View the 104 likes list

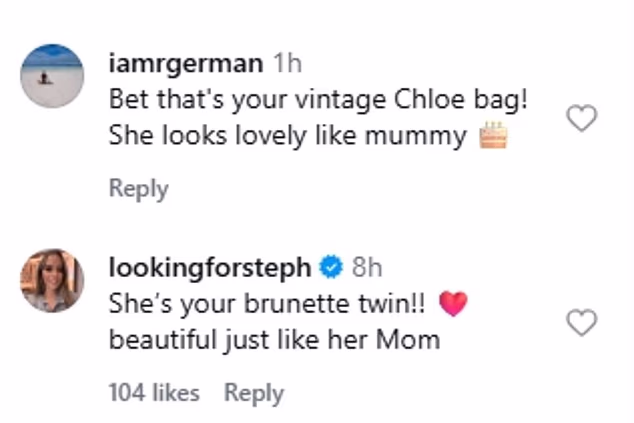click(154, 393)
